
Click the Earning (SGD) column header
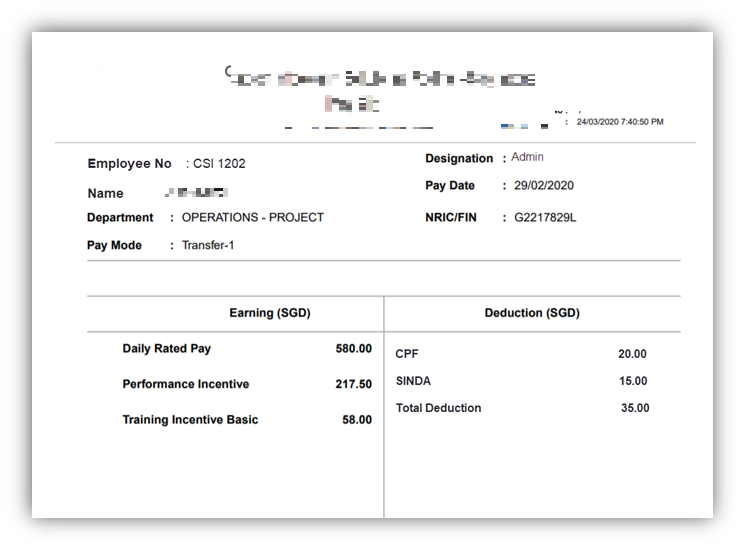click(270, 313)
